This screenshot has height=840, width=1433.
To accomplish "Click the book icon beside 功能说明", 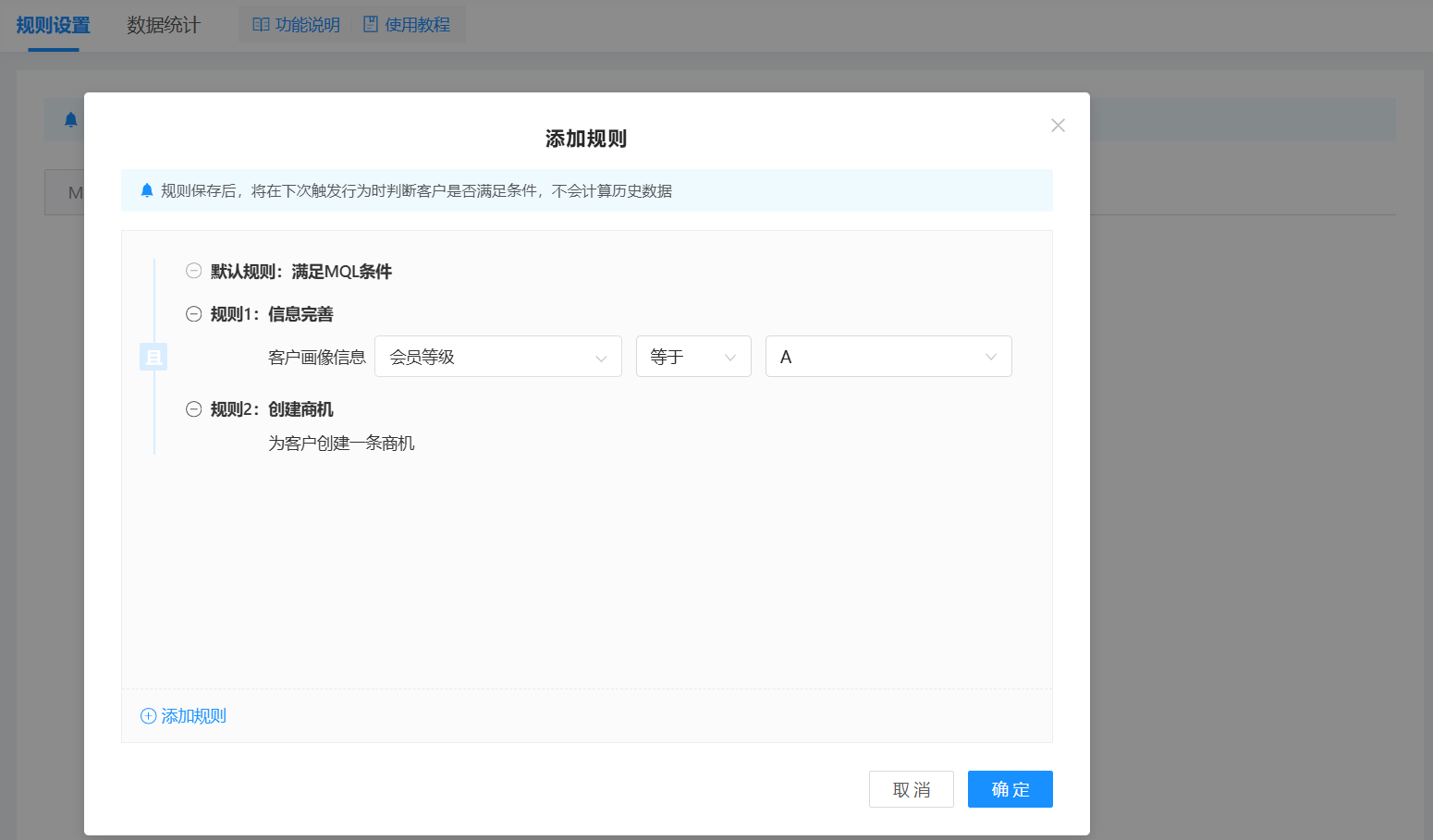I will pos(261,25).
